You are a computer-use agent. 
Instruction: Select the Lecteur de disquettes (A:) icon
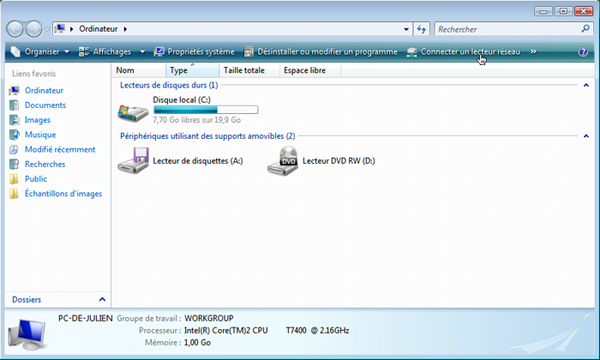(133, 161)
